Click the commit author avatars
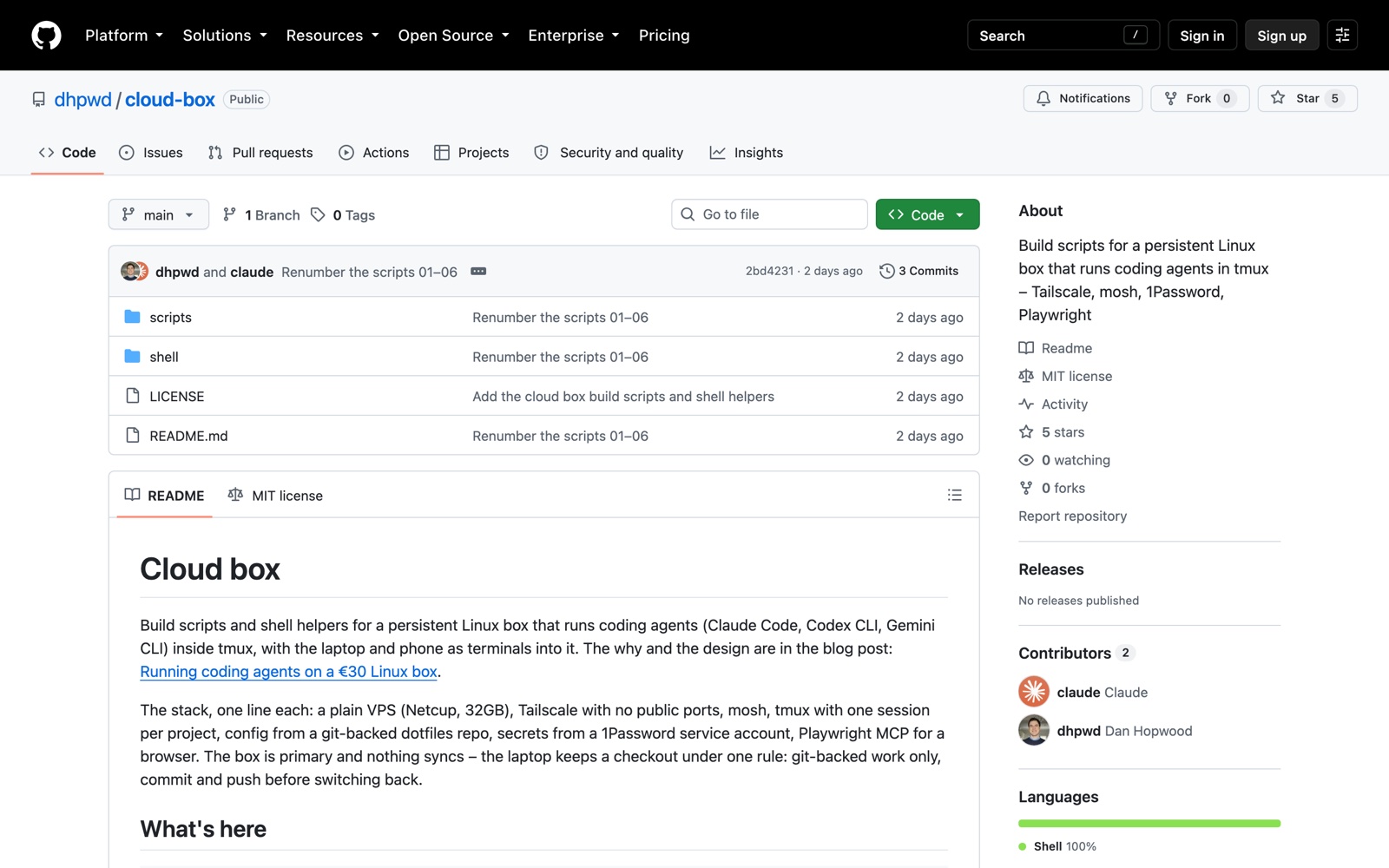Screen dimensions: 1389x868 click(135, 271)
